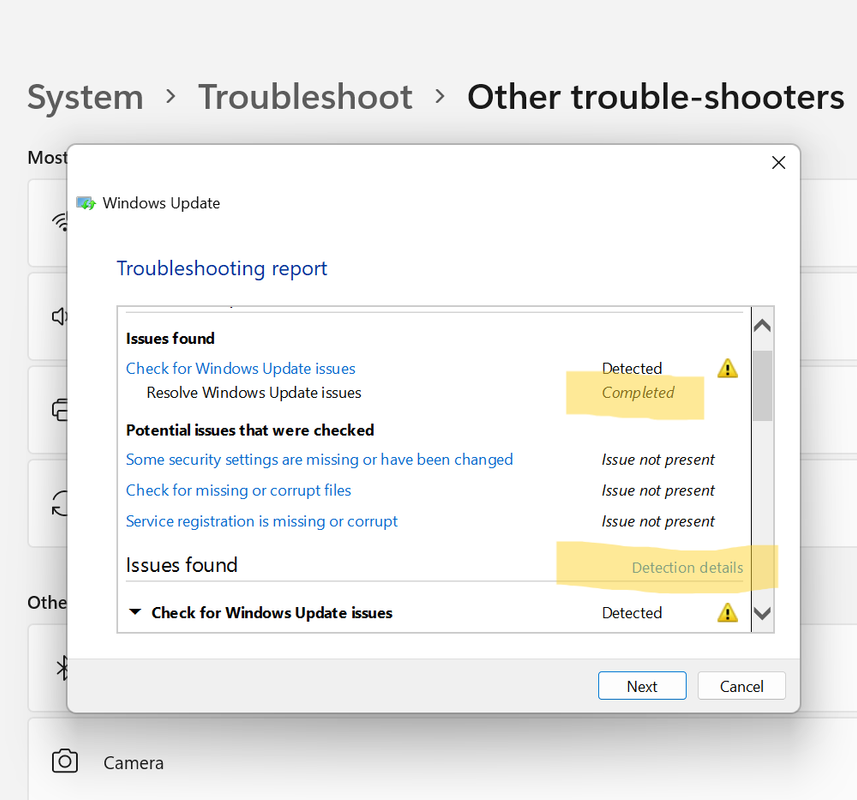Image resolution: width=857 pixels, height=800 pixels.
Task: Click the Windows Update dialog title text
Action: [161, 203]
